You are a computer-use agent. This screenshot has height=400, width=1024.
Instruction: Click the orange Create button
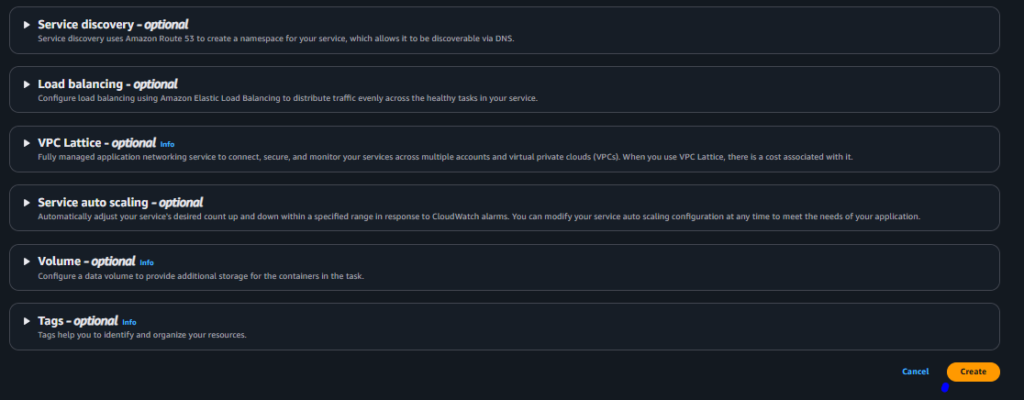[x=973, y=372]
